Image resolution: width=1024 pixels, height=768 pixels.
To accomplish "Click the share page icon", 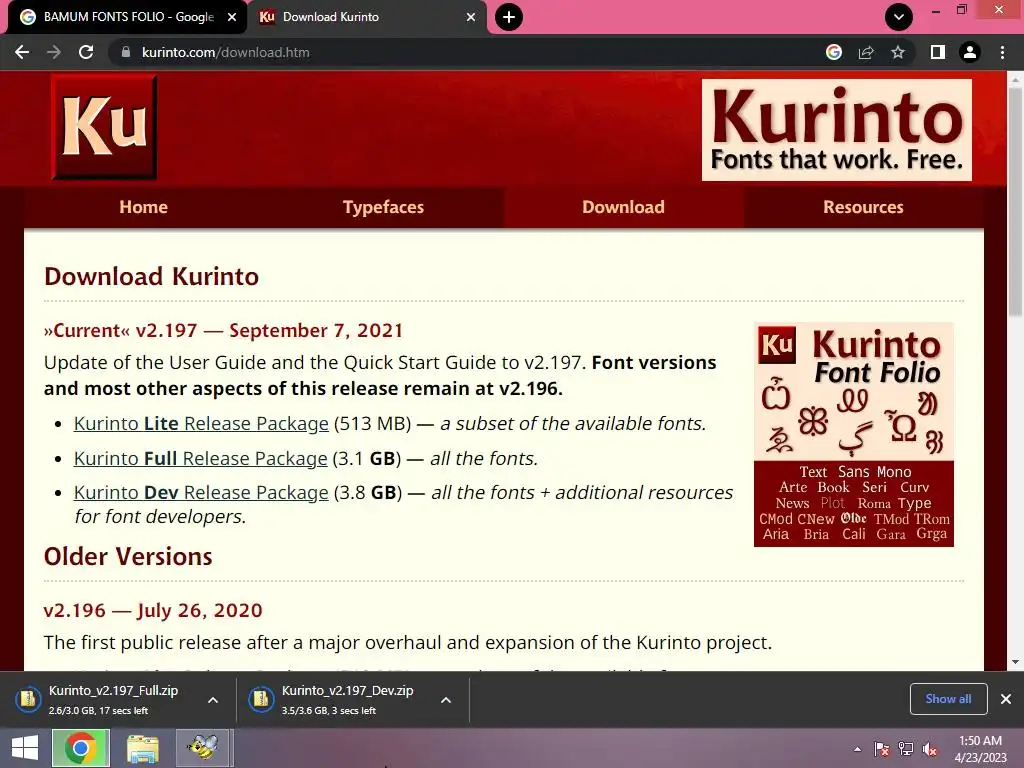I will 866,52.
